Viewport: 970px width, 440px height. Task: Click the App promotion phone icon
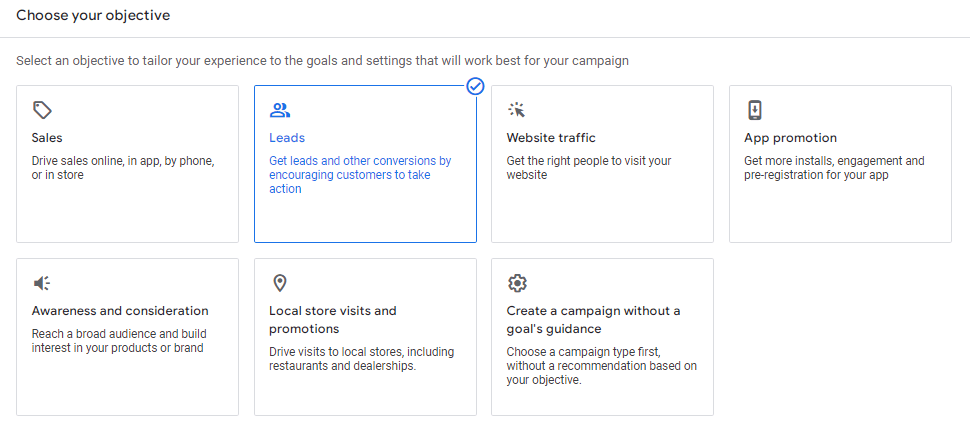[x=754, y=110]
